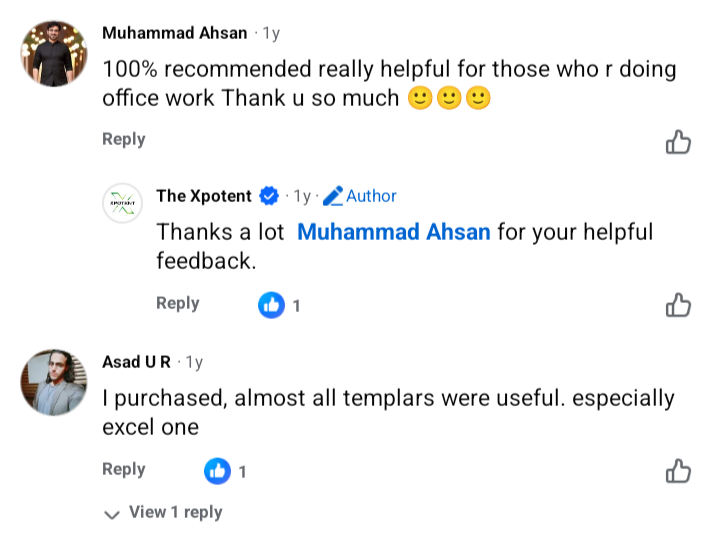Open Muhammad Ahsan's profile picture
720x539 pixels.
point(54,54)
